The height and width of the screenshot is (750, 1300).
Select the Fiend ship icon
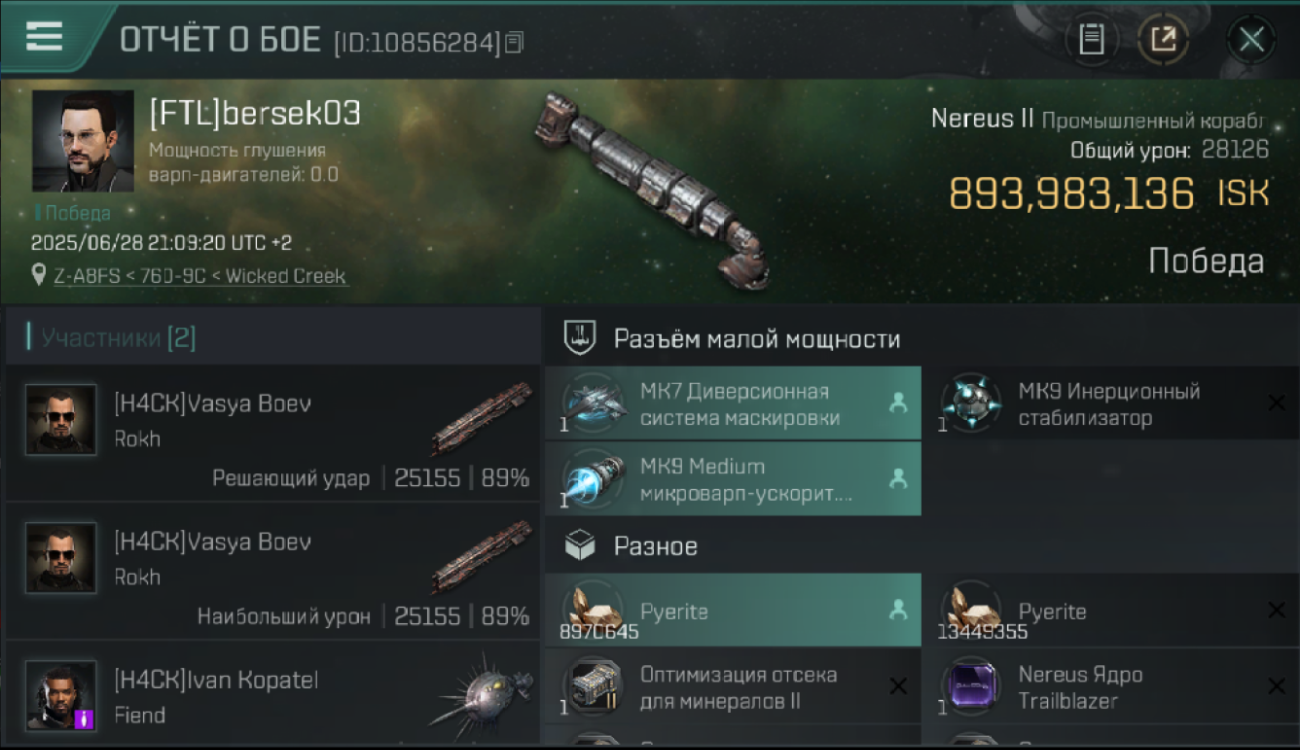click(x=482, y=696)
